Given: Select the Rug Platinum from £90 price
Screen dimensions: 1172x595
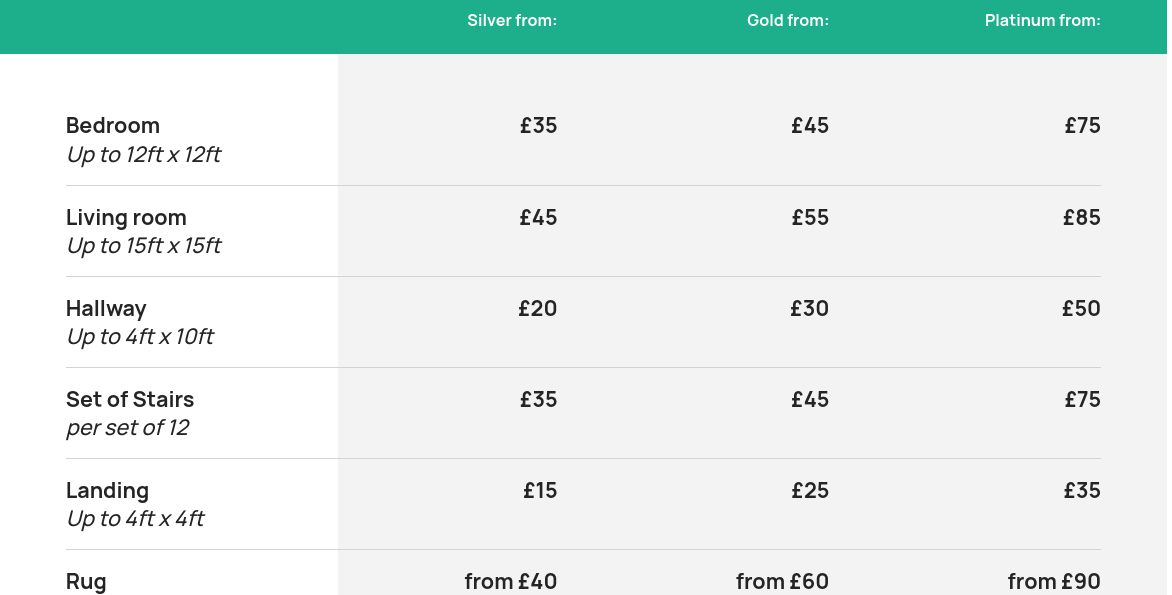Looking at the screenshot, I should click(x=1054, y=582).
